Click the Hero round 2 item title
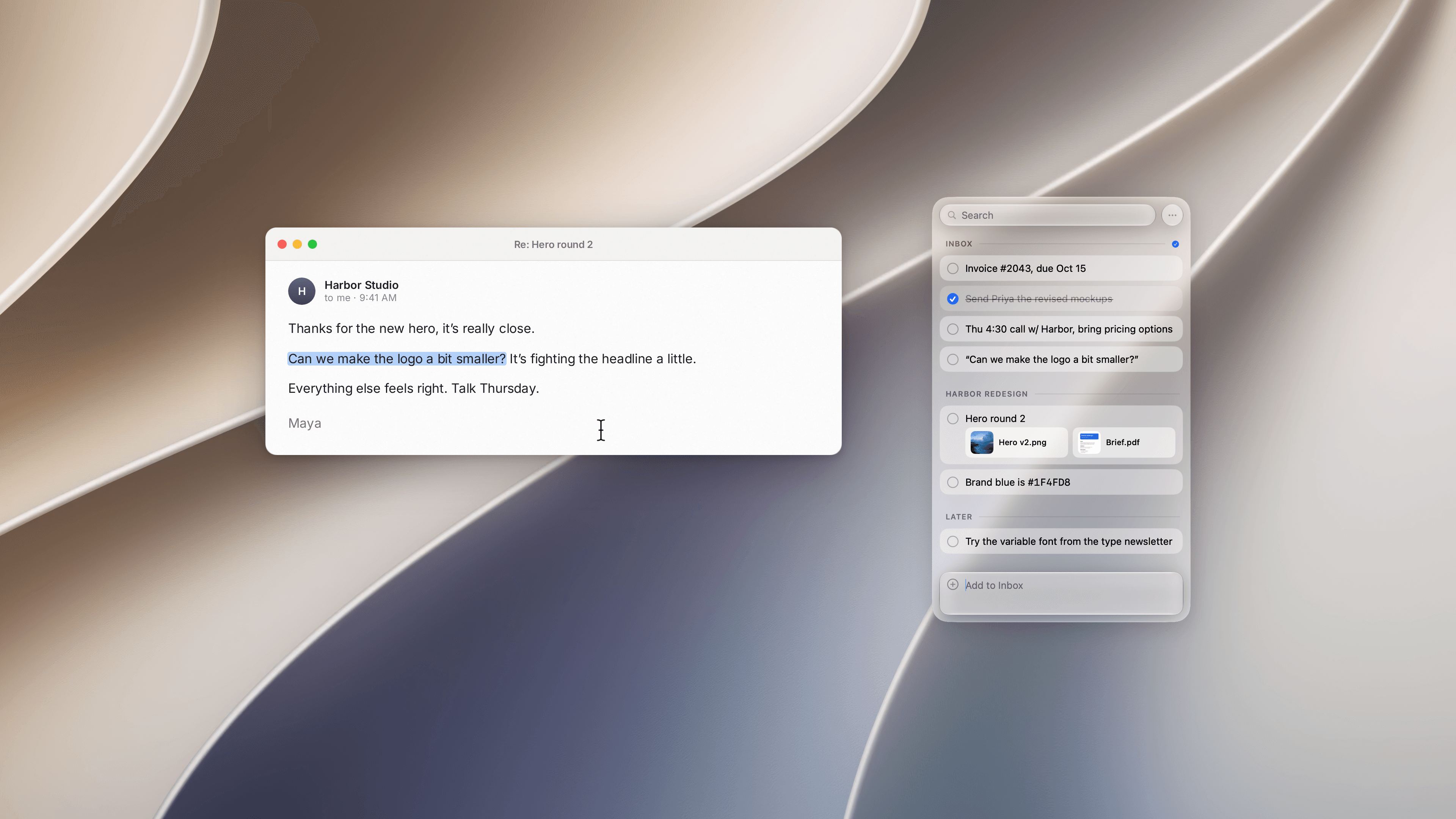The width and height of the screenshot is (1456, 819). 995,419
